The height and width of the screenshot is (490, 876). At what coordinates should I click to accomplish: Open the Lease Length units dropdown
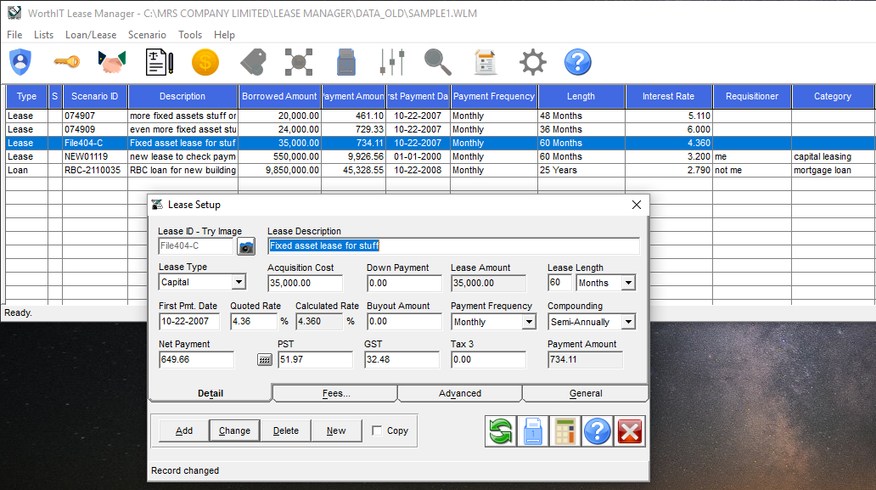point(628,283)
